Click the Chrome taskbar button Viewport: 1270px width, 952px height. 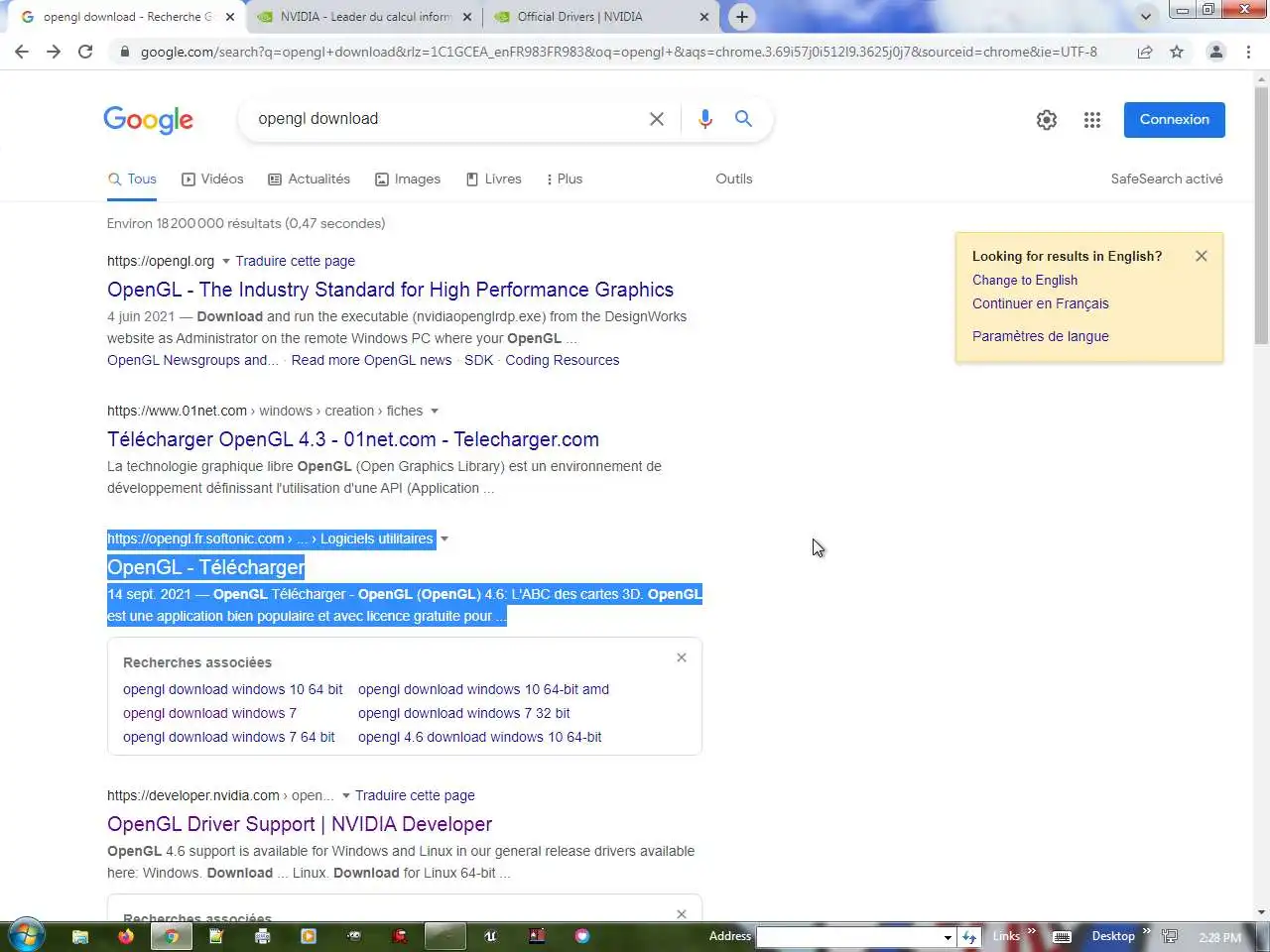(172, 936)
